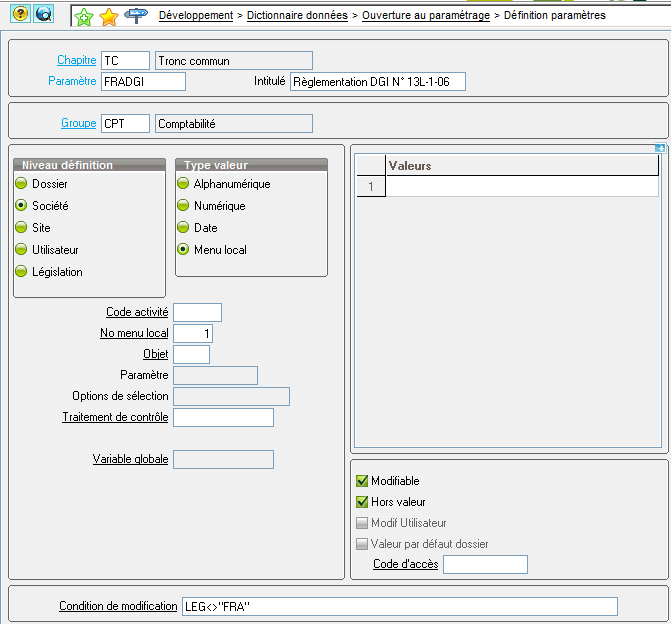The width and height of the screenshot is (671, 624).
Task: Choose Date value type
Action: [x=183, y=227]
